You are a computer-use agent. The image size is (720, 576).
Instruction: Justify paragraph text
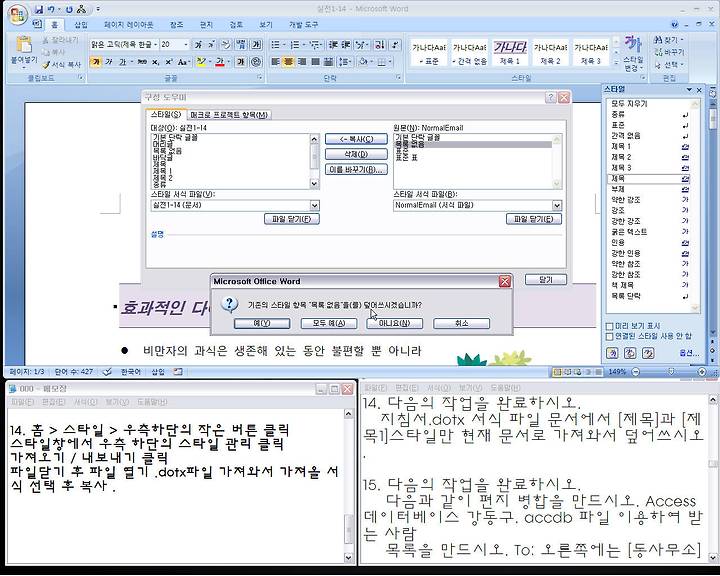pos(315,62)
